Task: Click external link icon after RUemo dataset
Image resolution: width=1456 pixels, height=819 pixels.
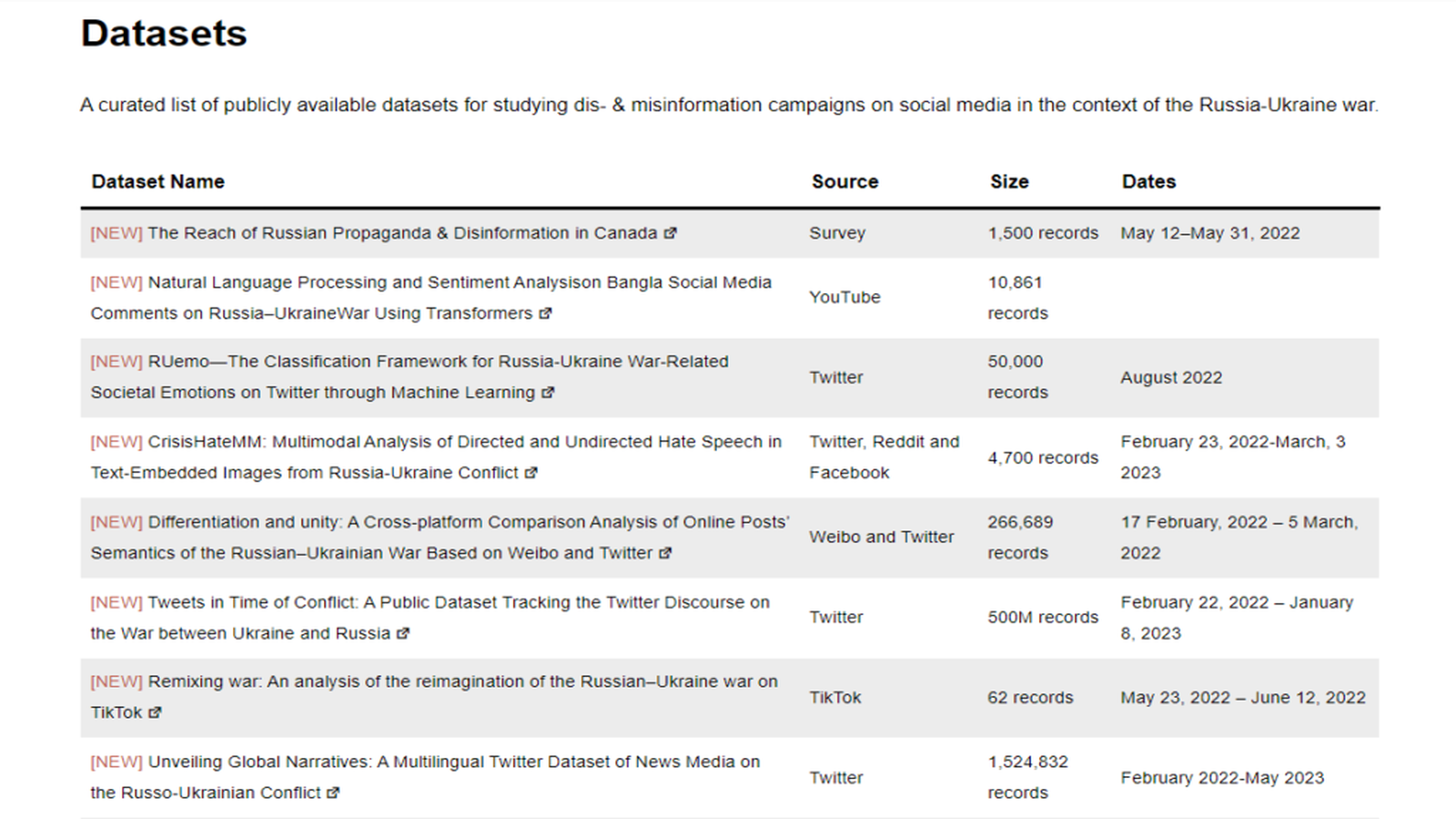Action: tap(548, 393)
